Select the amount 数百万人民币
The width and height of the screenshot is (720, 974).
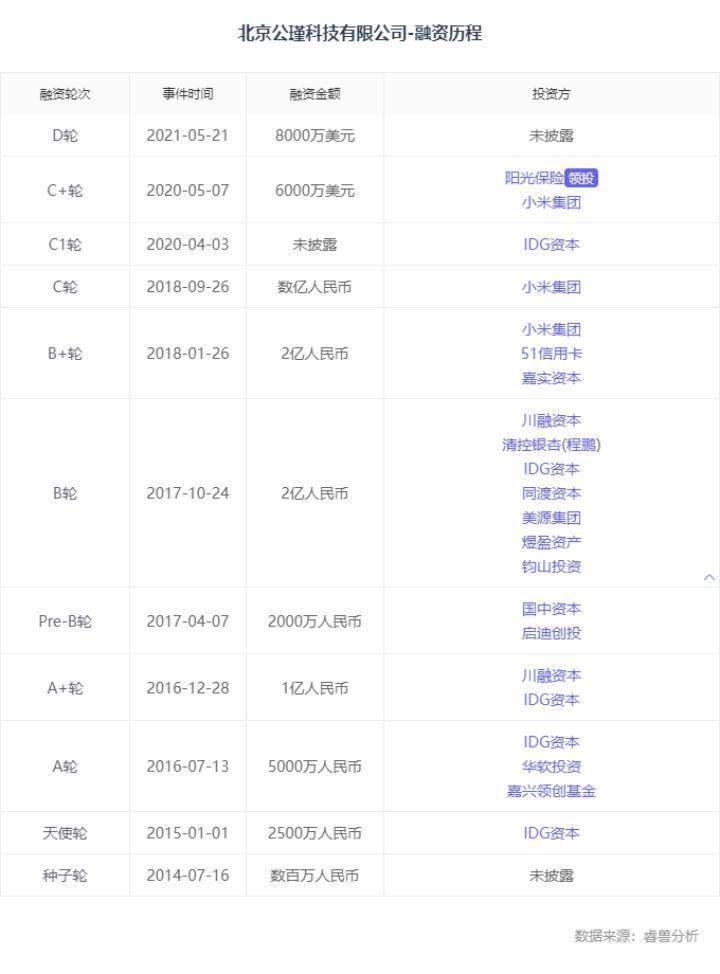click(x=314, y=875)
